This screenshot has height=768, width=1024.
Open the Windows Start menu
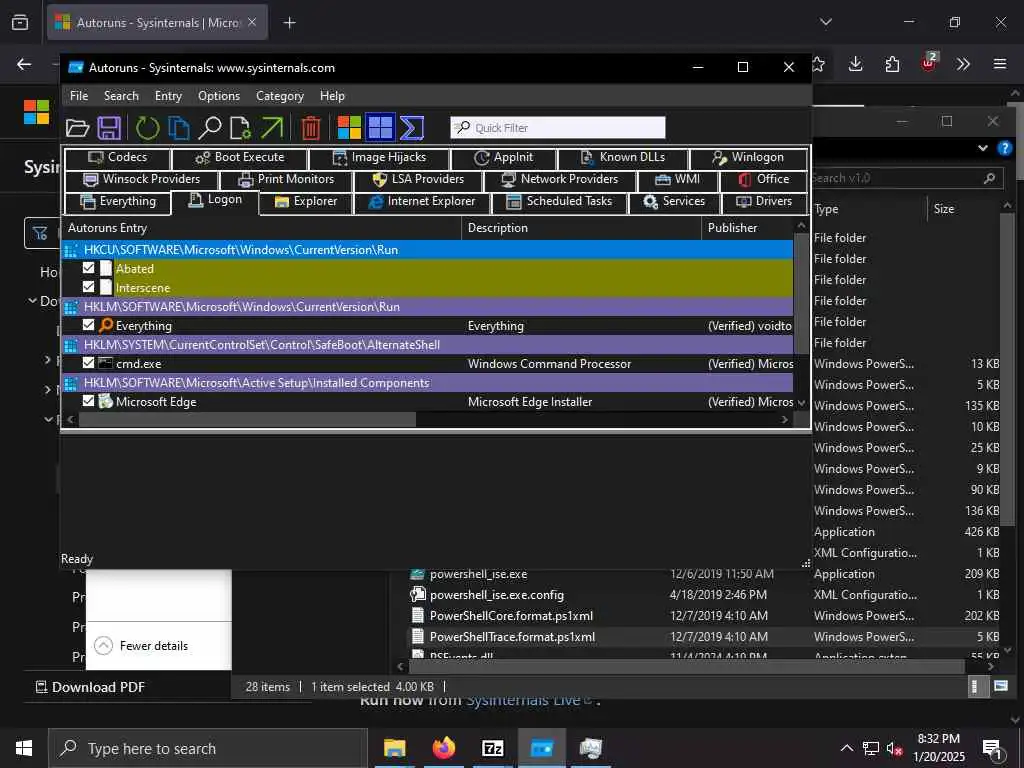(24, 748)
